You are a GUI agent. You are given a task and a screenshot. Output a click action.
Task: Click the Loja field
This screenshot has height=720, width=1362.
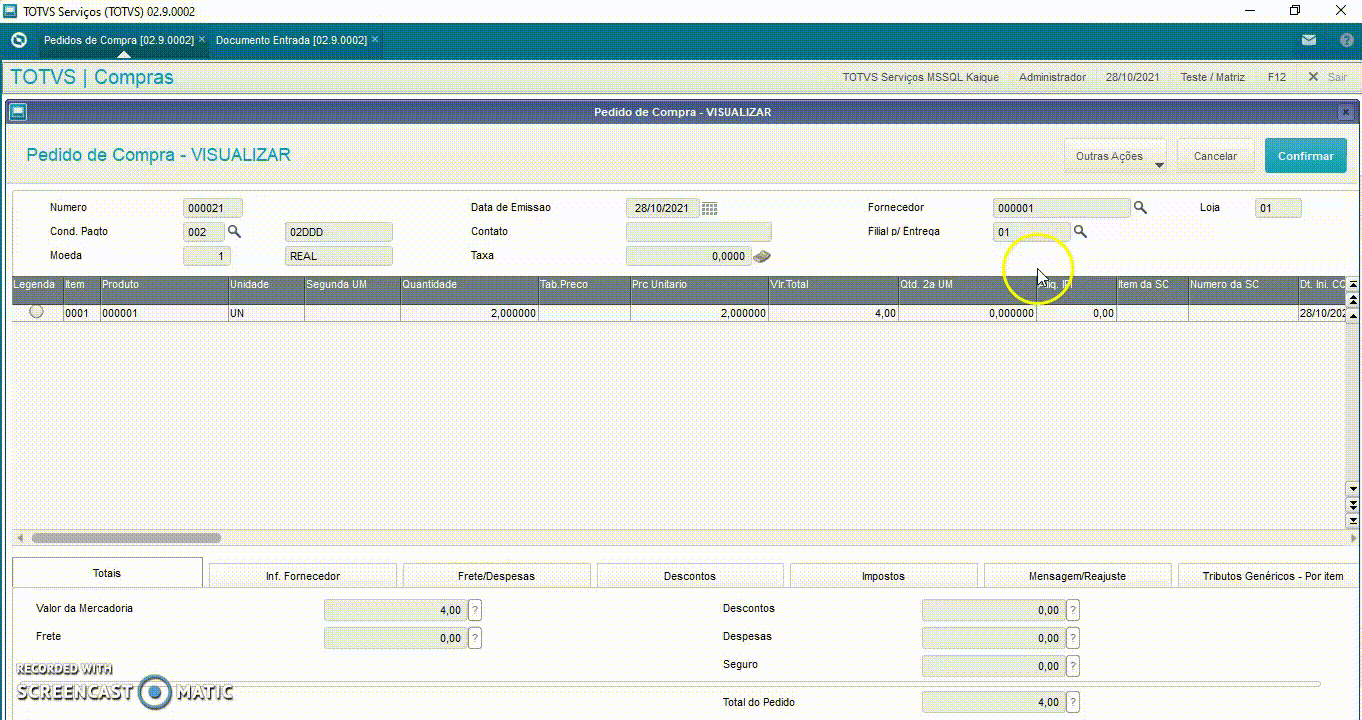click(x=1278, y=208)
